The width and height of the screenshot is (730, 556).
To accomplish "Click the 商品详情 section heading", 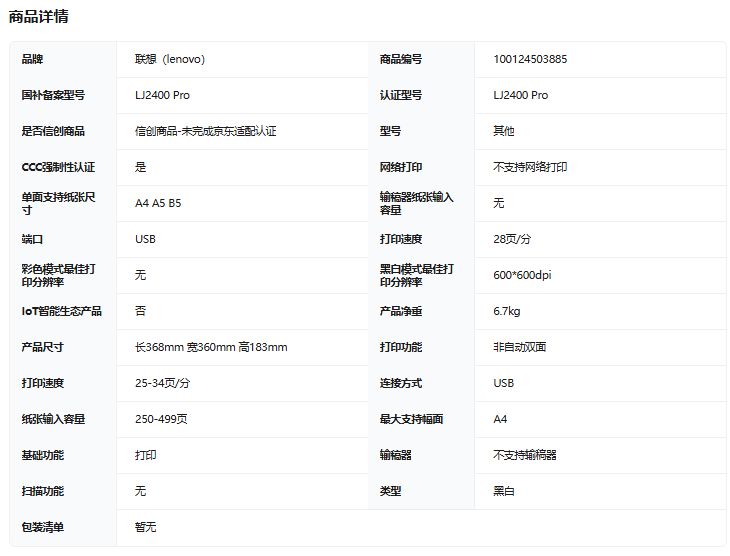I will (x=39, y=17).
